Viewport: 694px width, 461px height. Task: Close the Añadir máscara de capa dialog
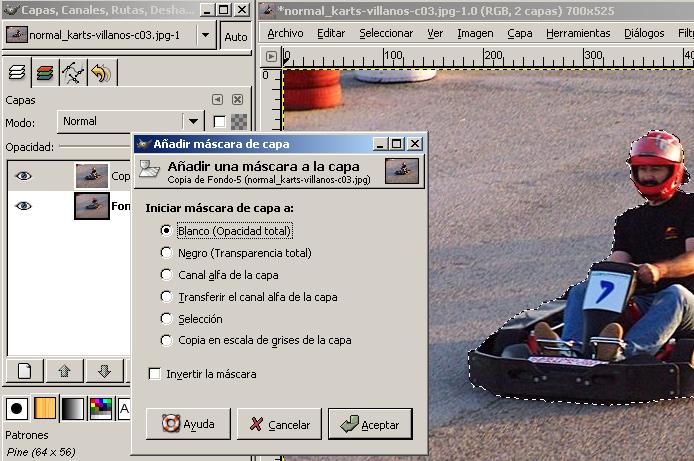(414, 144)
